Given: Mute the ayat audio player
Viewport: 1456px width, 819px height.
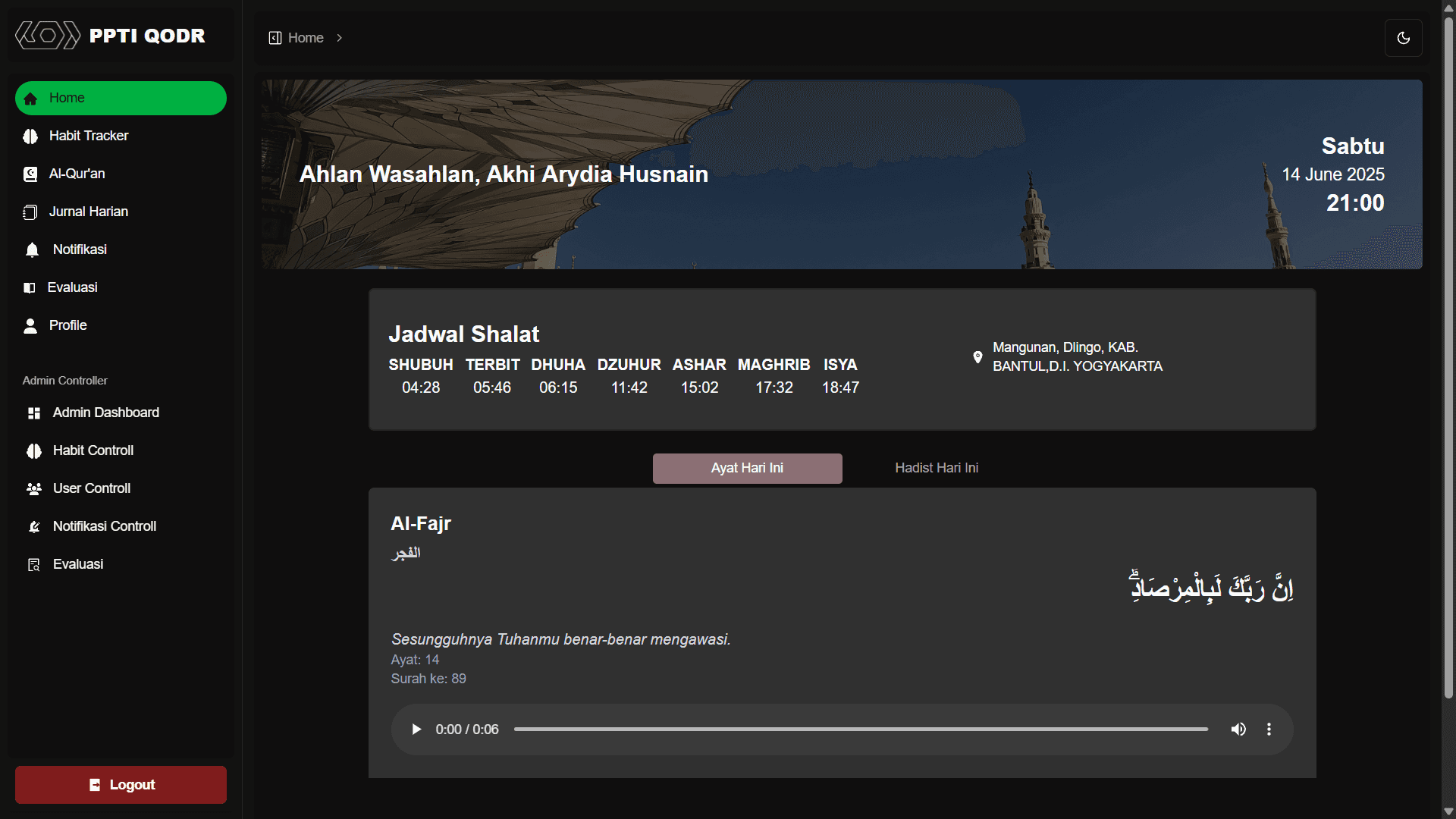Looking at the screenshot, I should (1238, 730).
